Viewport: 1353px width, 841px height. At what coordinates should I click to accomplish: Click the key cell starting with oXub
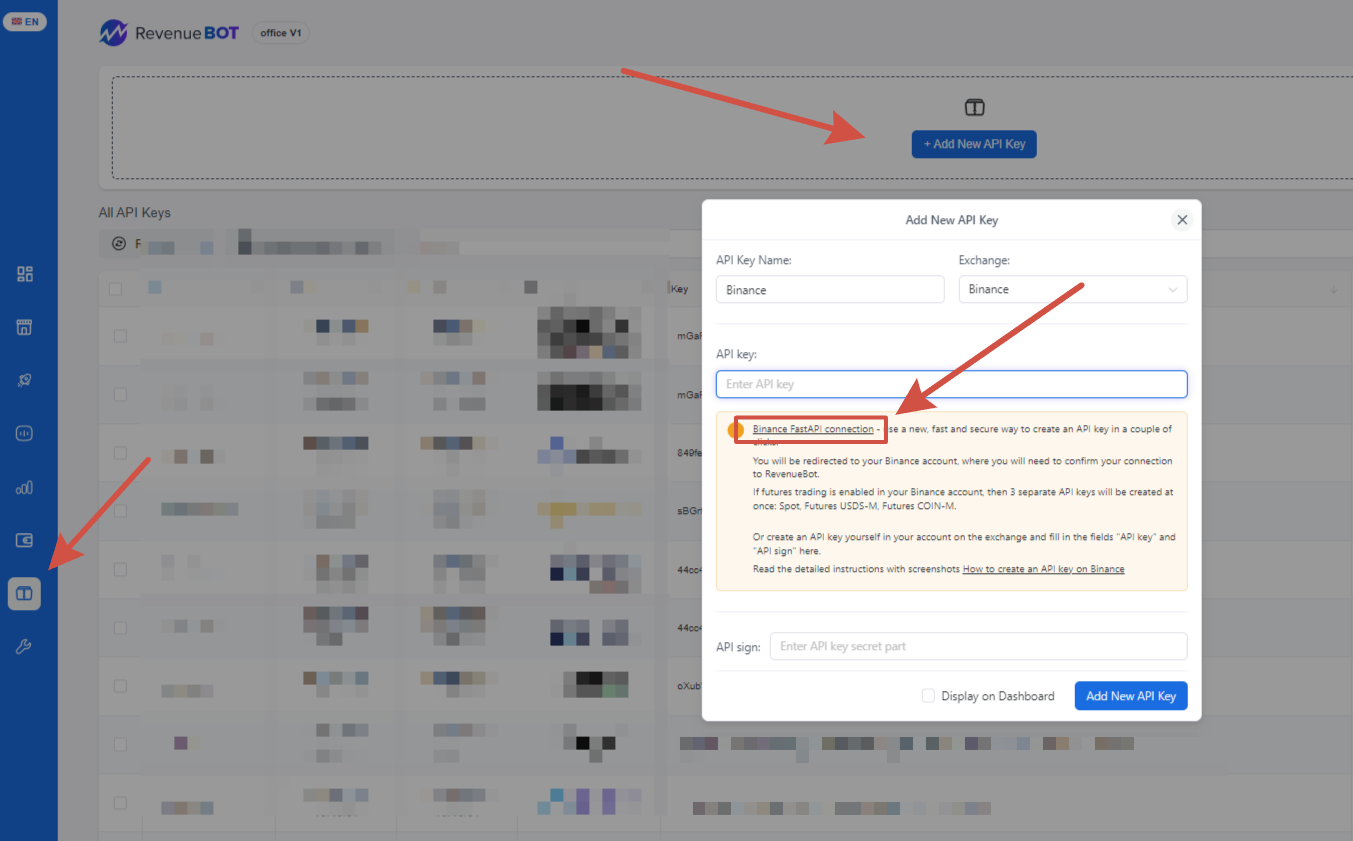coord(690,686)
